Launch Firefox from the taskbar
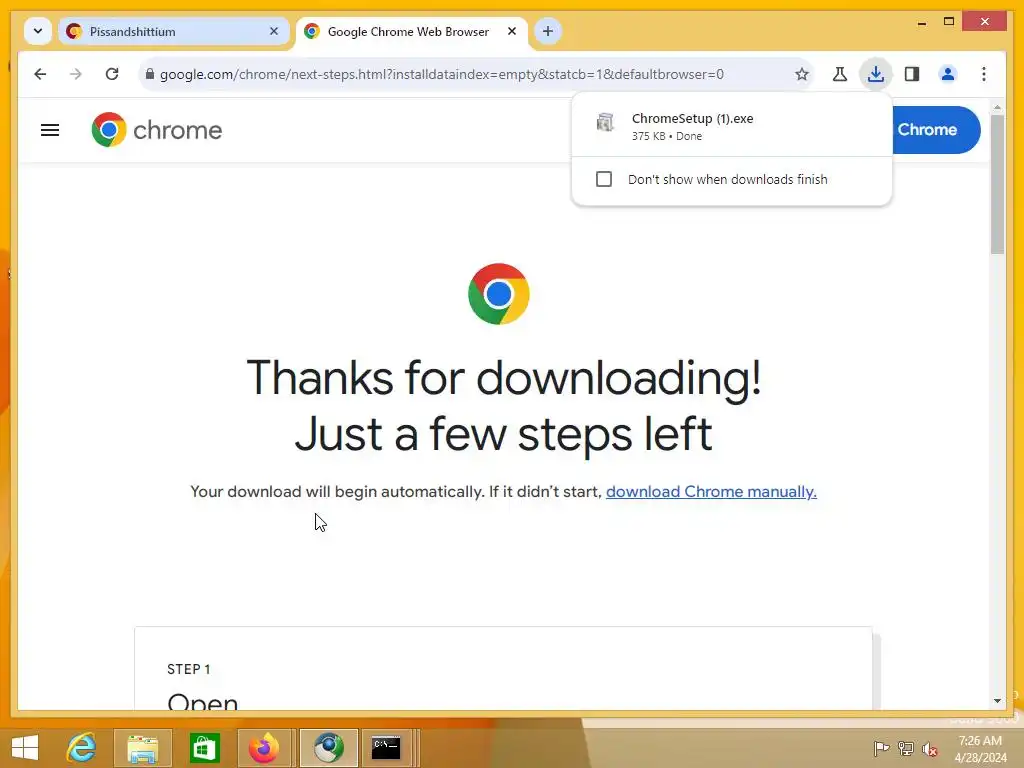The width and height of the screenshot is (1024, 768). [x=264, y=748]
